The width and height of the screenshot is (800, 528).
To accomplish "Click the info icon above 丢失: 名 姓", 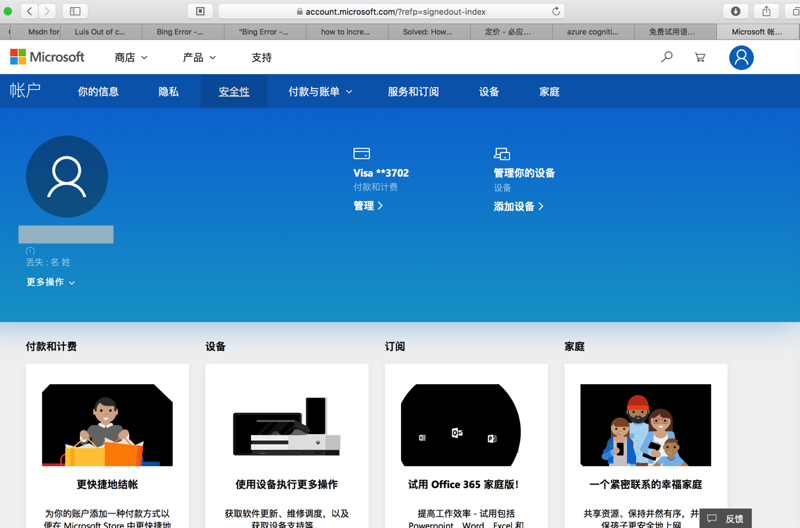I will coord(30,251).
